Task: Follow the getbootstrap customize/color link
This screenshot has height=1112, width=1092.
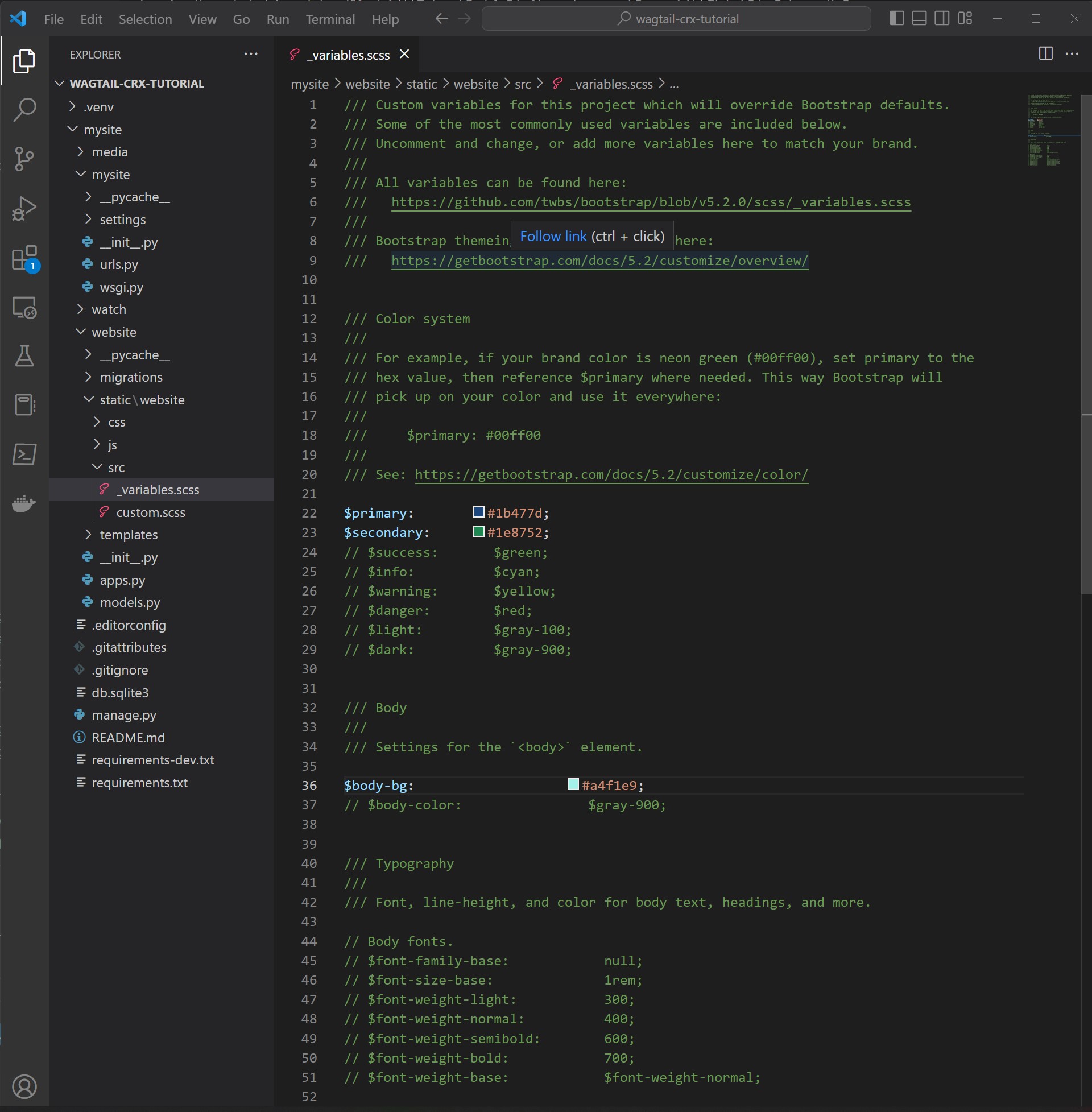Action: pyautogui.click(x=611, y=475)
